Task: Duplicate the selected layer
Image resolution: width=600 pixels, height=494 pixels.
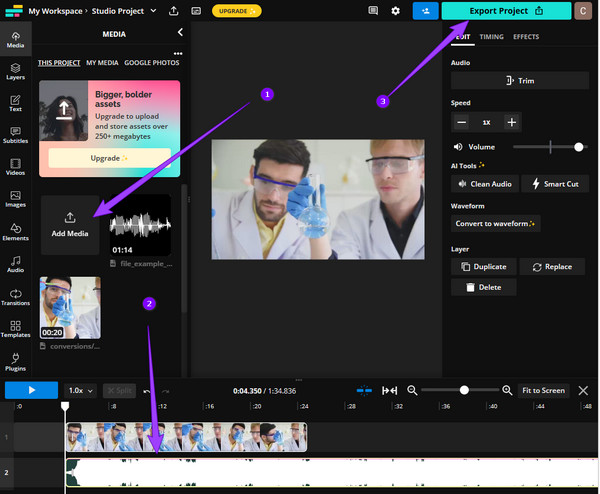Action: pos(483,267)
